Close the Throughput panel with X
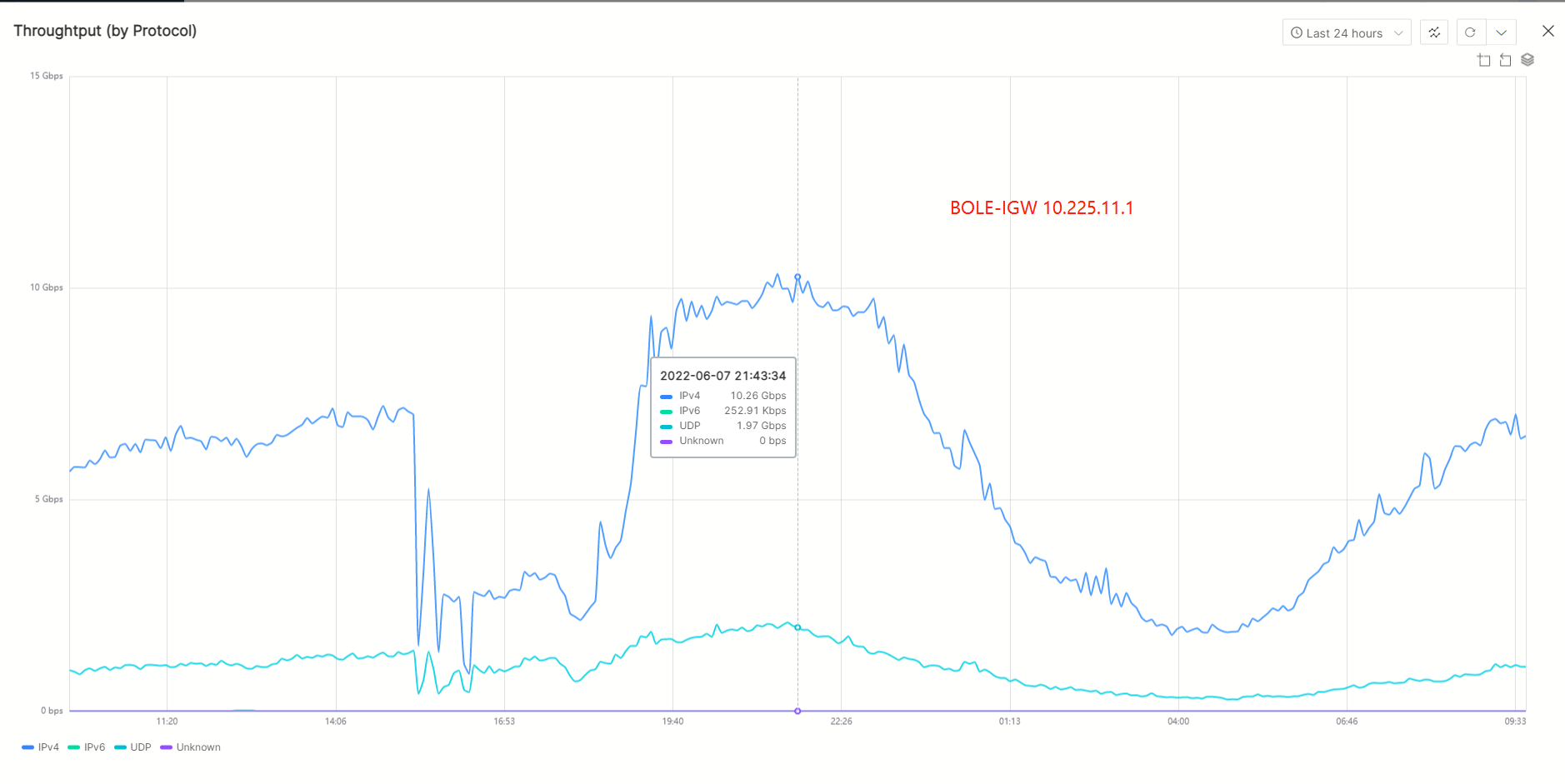The height and width of the screenshot is (784, 1565). pyautogui.click(x=1547, y=31)
